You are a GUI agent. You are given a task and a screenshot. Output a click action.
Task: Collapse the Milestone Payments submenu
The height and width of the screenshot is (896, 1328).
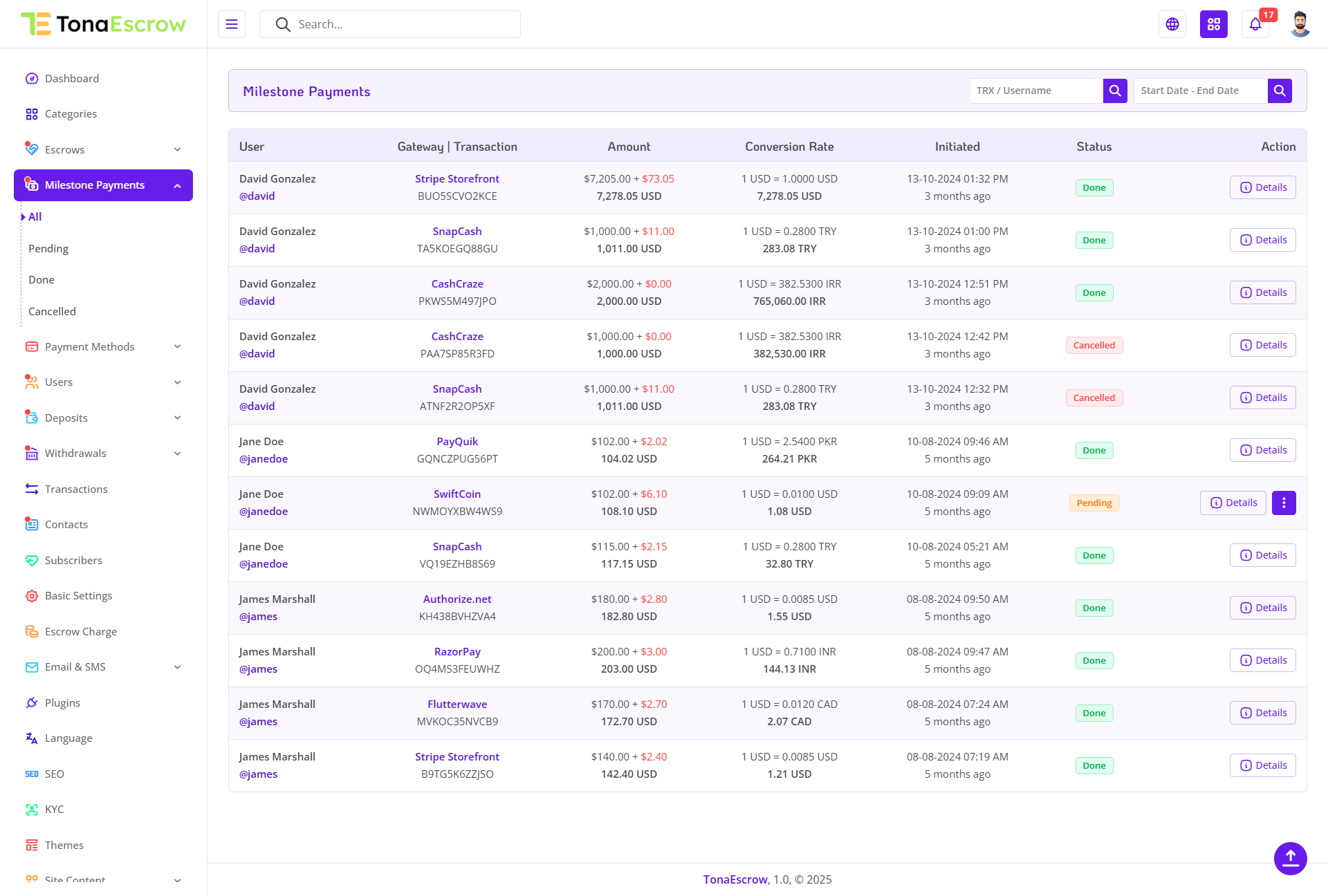[x=178, y=185]
